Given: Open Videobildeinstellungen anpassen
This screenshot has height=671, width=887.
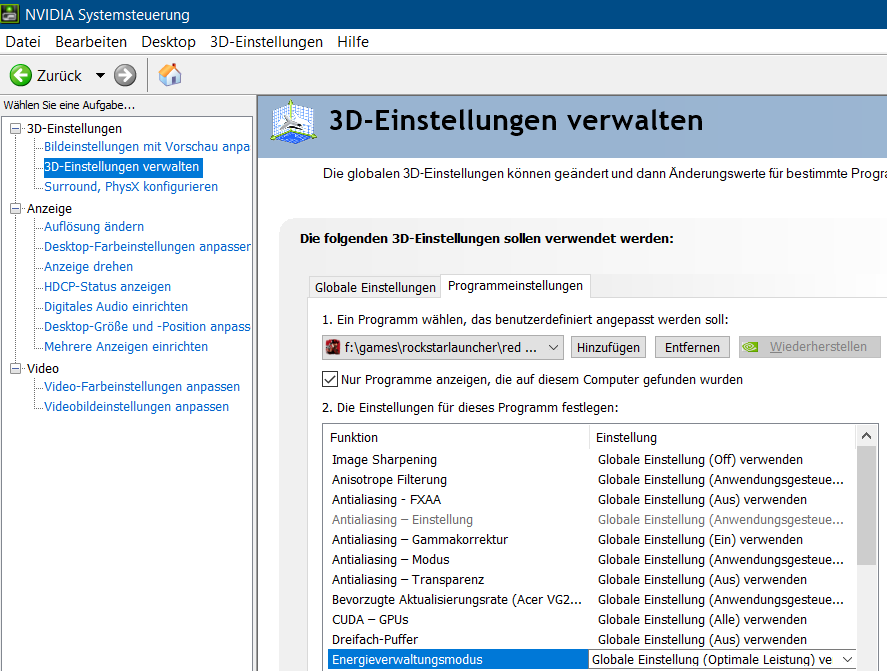Looking at the screenshot, I should pos(136,406).
